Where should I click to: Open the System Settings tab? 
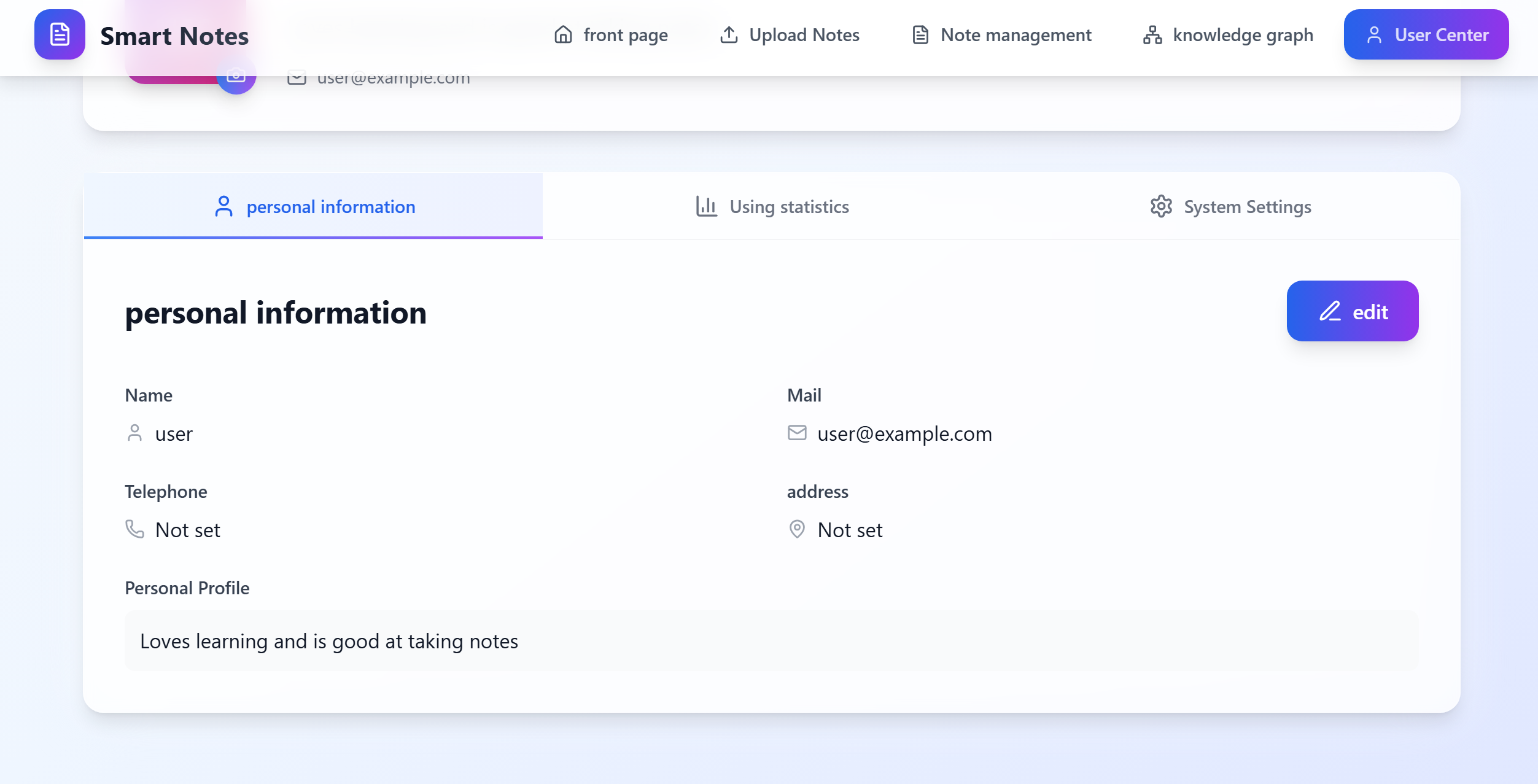pyautogui.click(x=1230, y=206)
